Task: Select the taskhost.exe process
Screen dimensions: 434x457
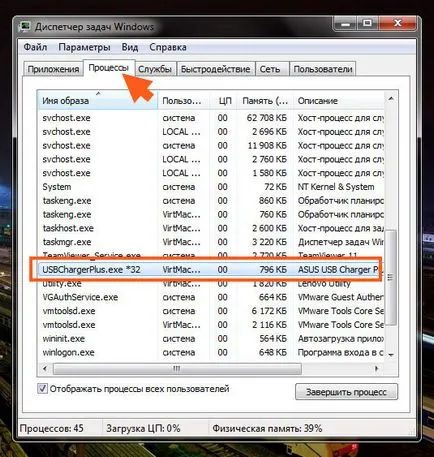Action: pos(211,228)
